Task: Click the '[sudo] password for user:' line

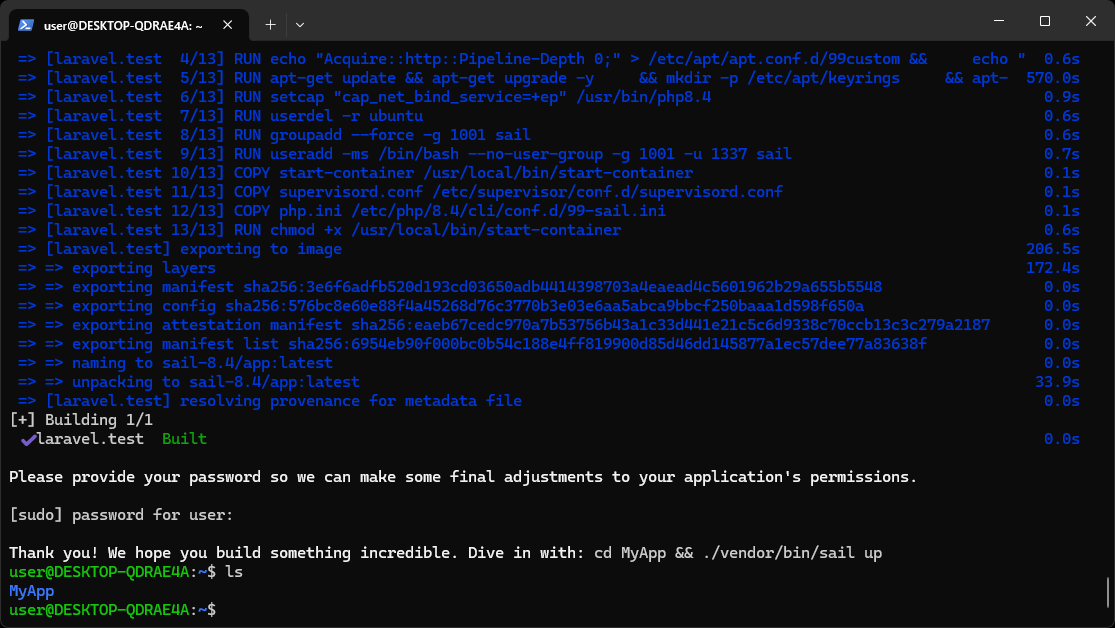Action: coord(121,515)
